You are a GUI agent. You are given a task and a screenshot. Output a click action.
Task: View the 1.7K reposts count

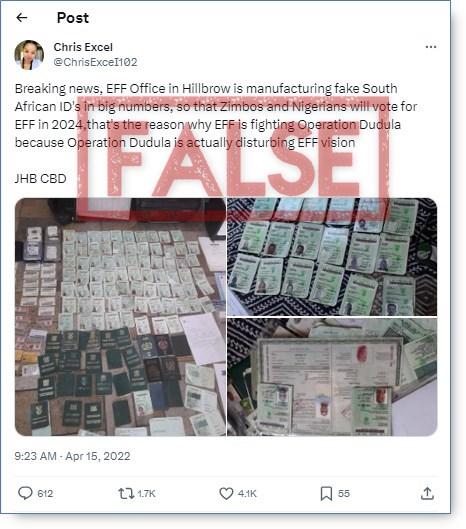click(x=146, y=494)
